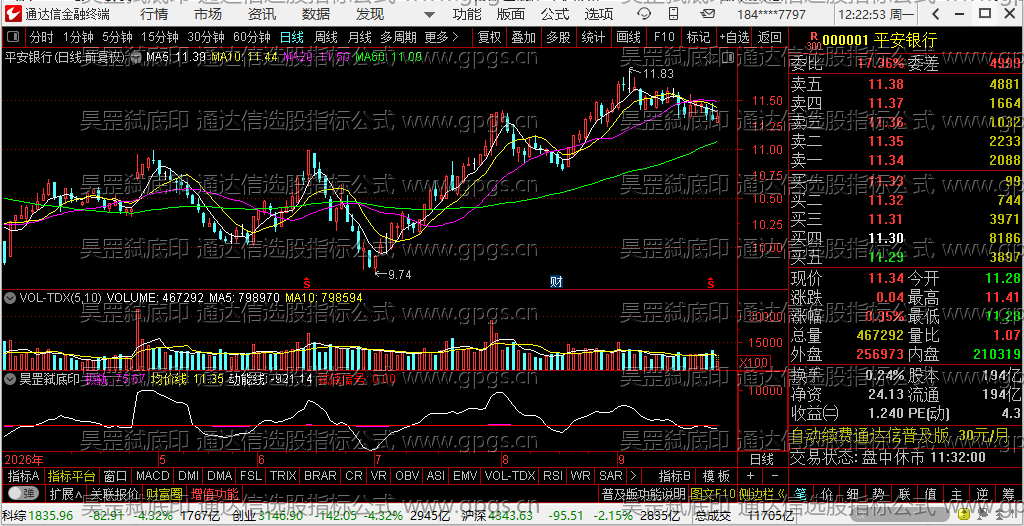Viewport: 1024px width, 526px height.
Task: Toggle the 弹 popup switch
Action: 24,493
